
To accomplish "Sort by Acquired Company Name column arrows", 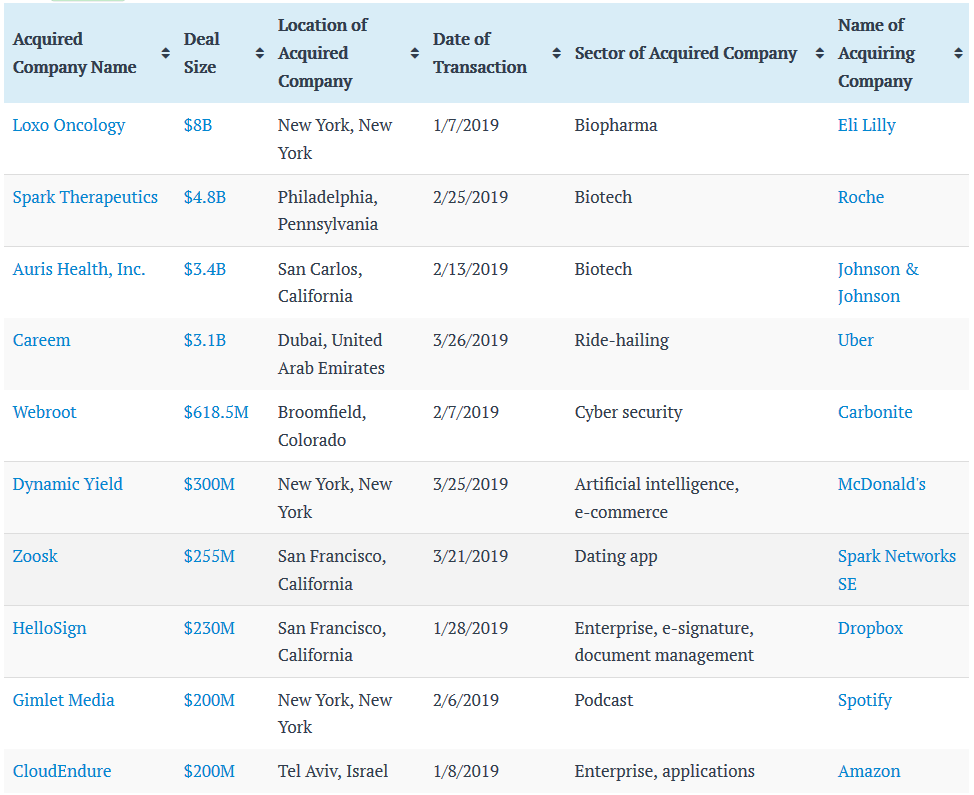I will (x=165, y=53).
